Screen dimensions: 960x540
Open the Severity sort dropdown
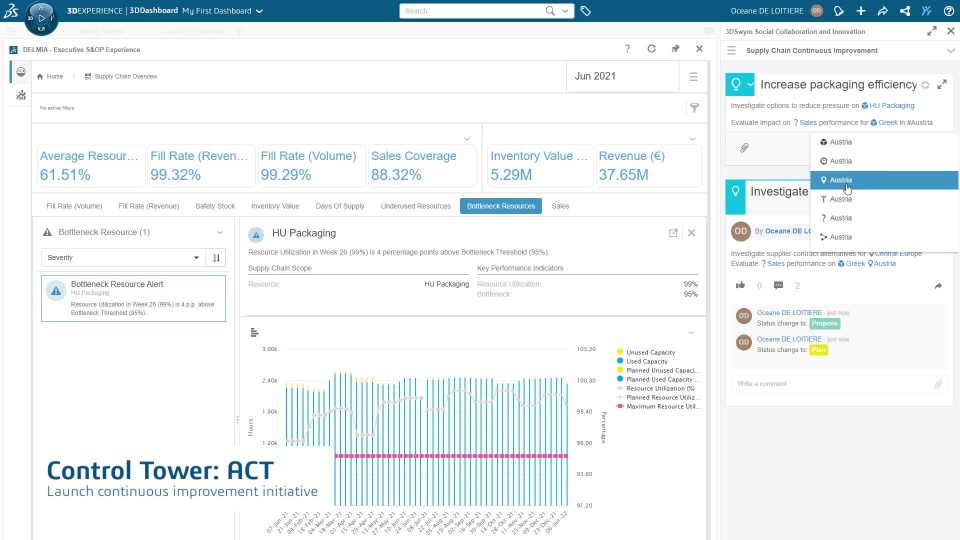[122, 258]
